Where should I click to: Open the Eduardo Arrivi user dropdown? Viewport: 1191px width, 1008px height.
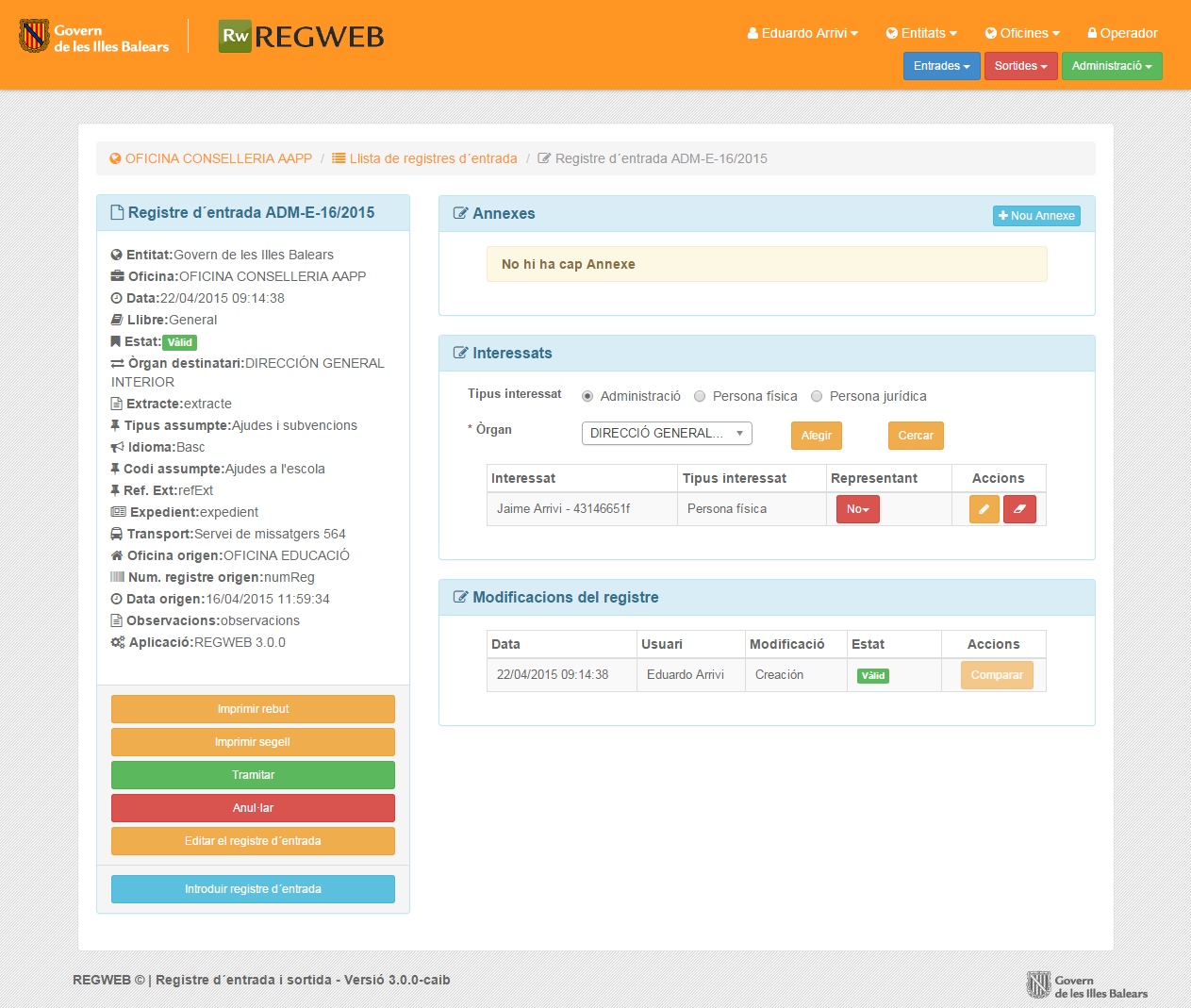pyautogui.click(x=802, y=33)
